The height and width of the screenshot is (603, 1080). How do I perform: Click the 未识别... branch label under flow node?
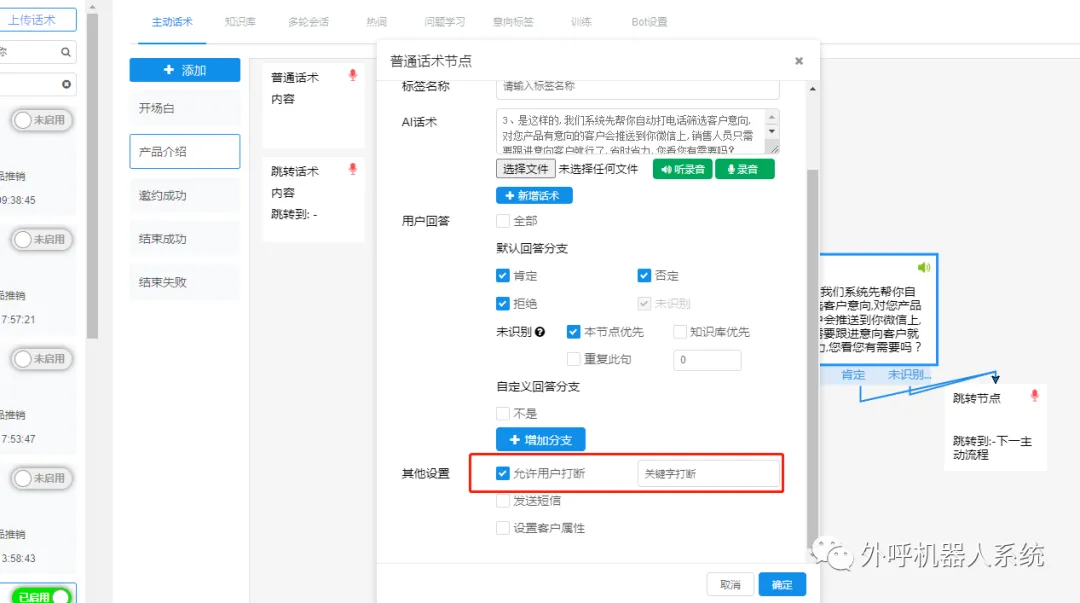(x=909, y=374)
